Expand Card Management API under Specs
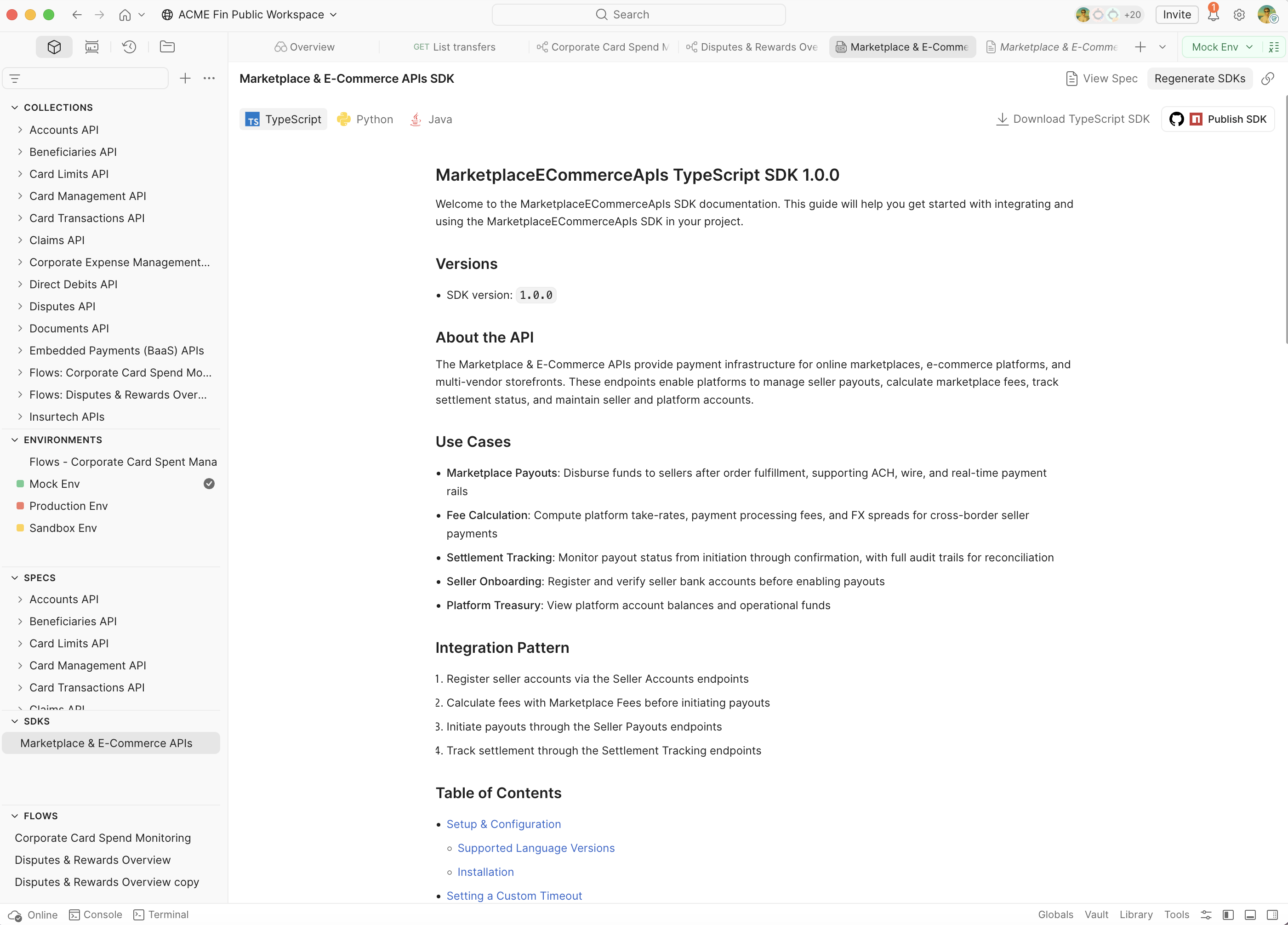This screenshot has width=1288, height=925. point(20,666)
